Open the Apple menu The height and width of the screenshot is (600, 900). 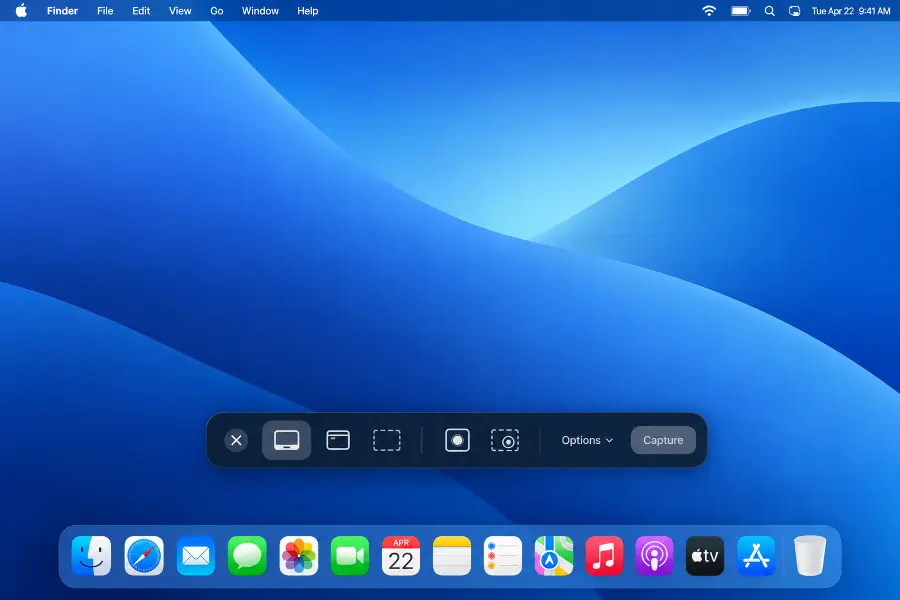click(x=21, y=11)
